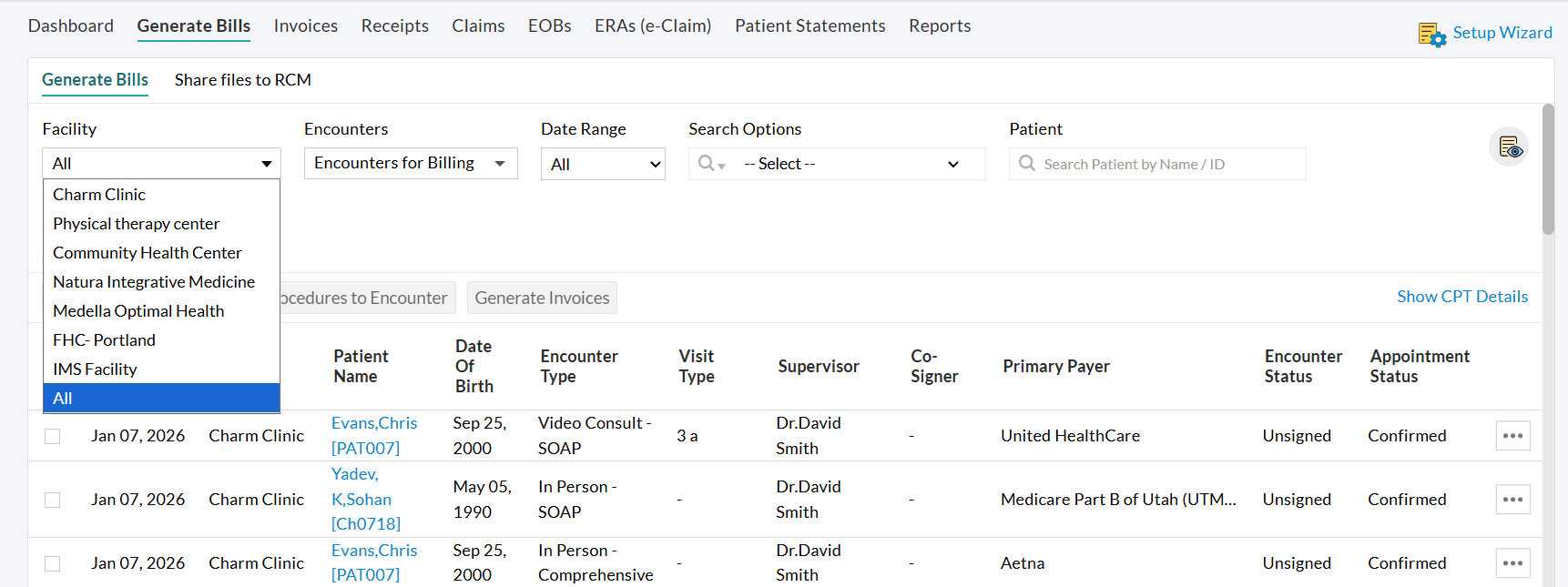Click the document preview eye icon
This screenshot has height=587, width=1568.
pos(1509,147)
